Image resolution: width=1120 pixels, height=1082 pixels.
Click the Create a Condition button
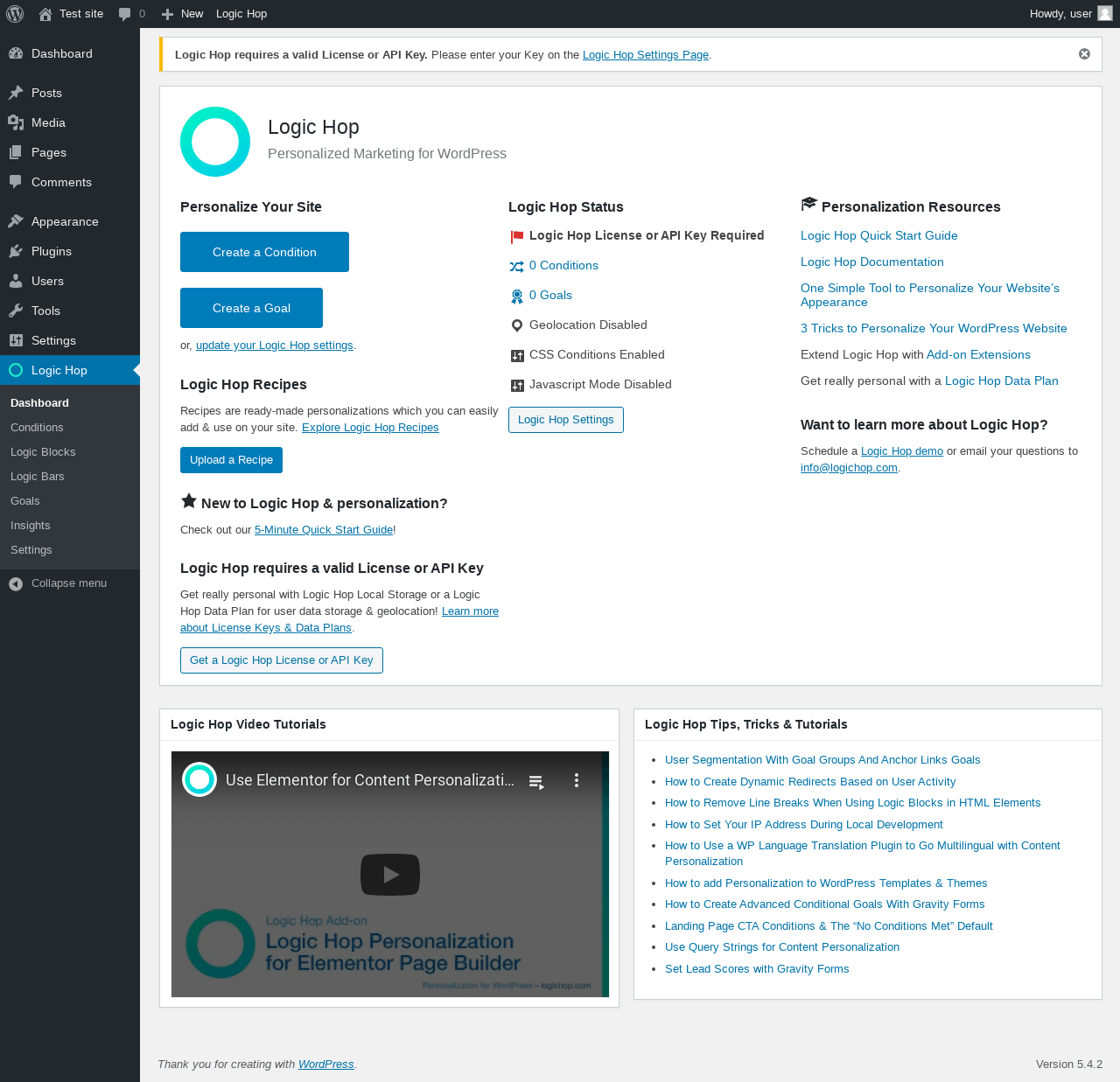(264, 252)
